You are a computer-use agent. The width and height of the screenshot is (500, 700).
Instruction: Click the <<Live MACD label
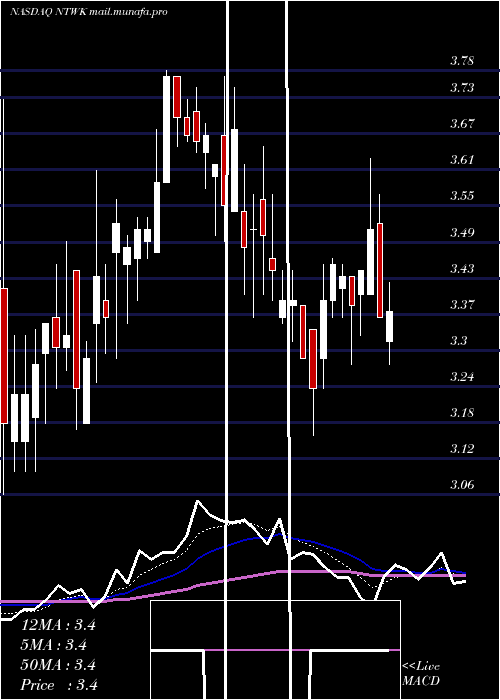[x=421, y=673]
